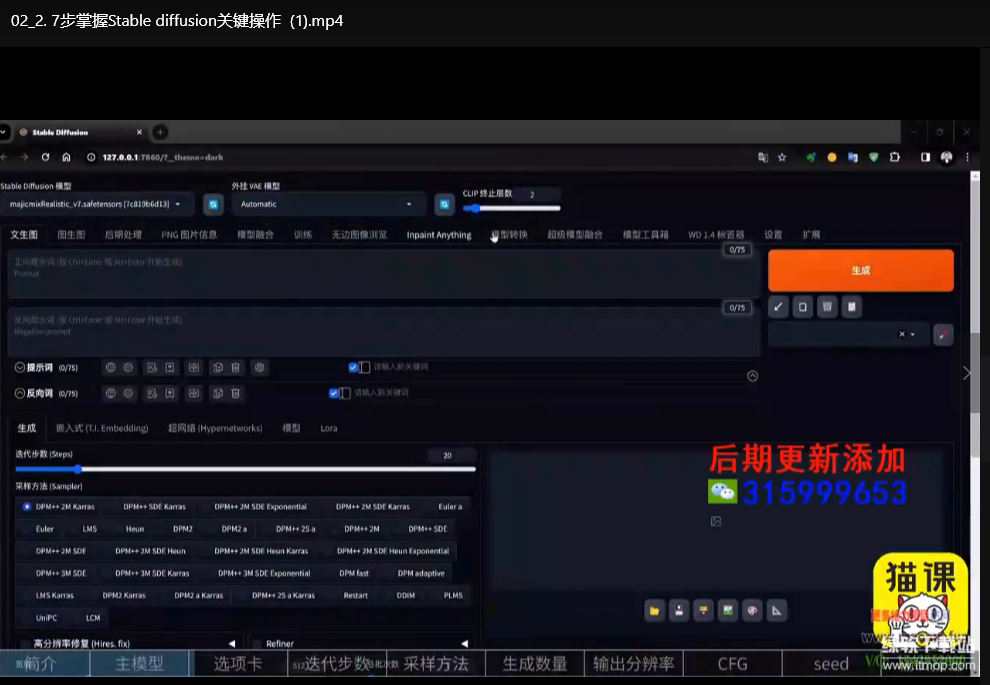Open the styles dropdown arrow below generate
Image resolution: width=990 pixels, height=685 pixels.
pos(912,335)
